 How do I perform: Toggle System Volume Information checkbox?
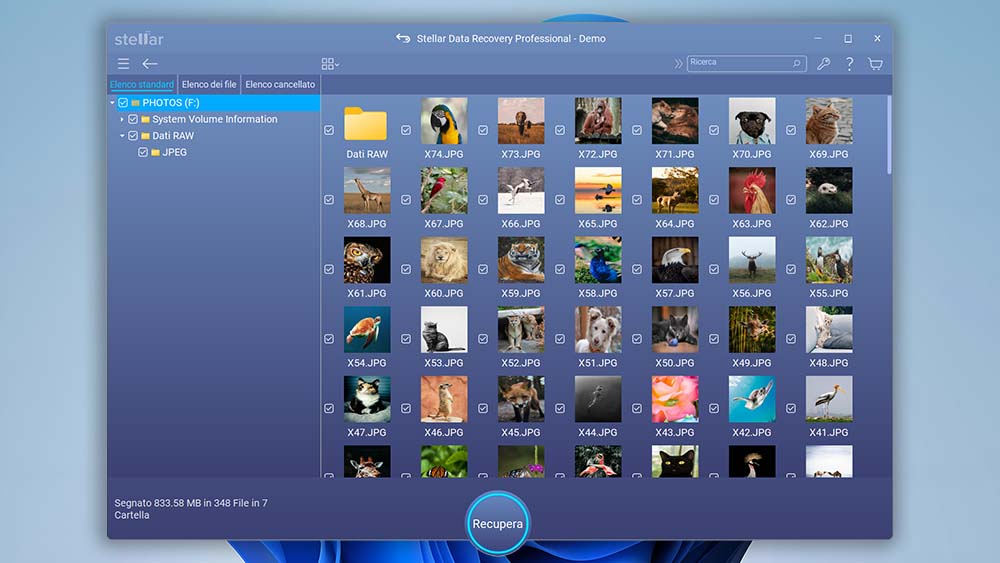[133, 119]
